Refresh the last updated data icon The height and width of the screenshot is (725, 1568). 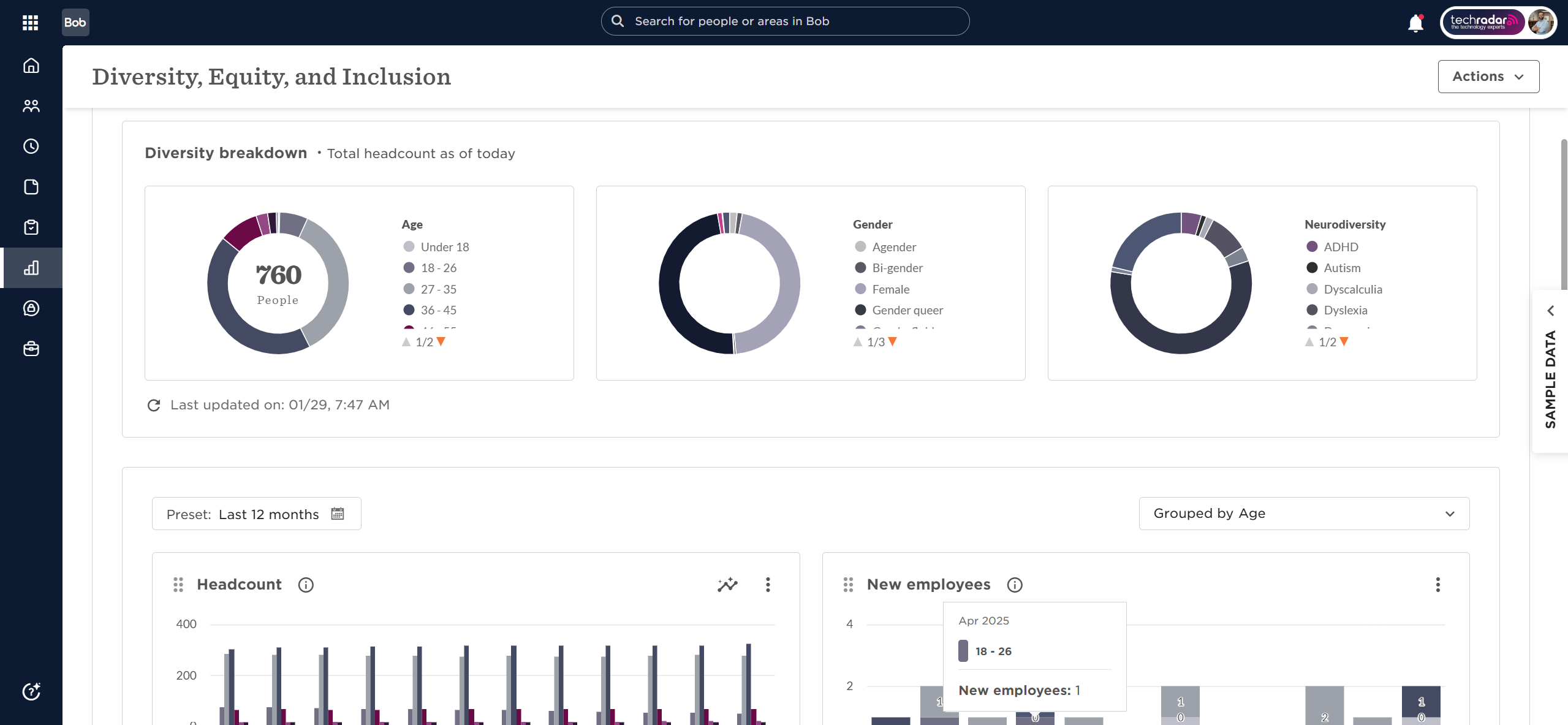point(154,405)
